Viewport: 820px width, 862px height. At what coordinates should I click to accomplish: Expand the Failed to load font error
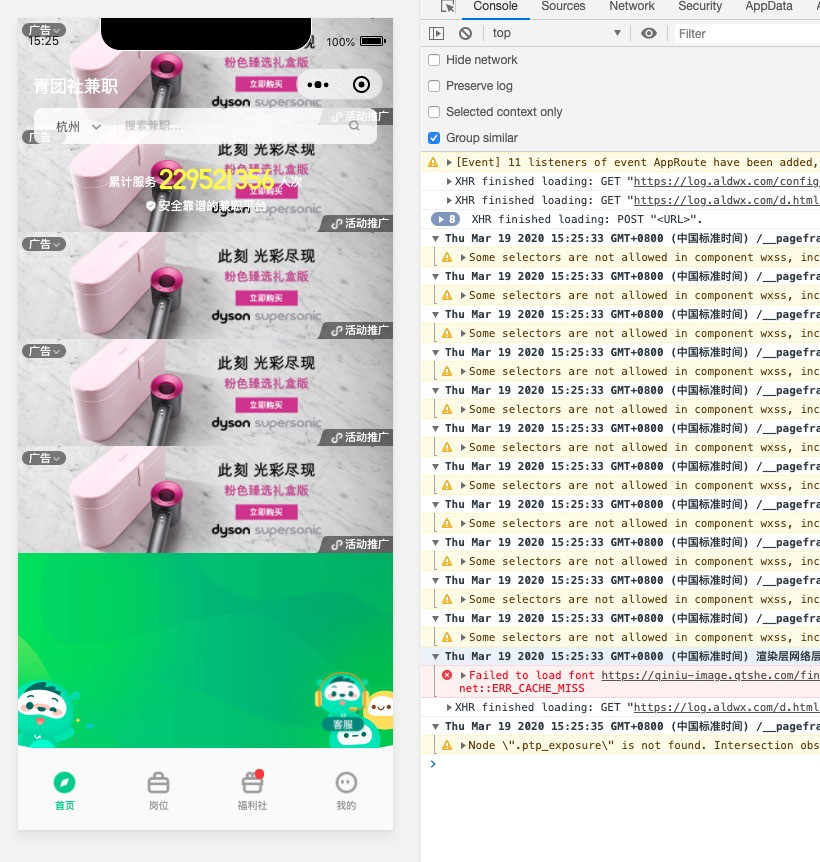pyautogui.click(x=463, y=675)
